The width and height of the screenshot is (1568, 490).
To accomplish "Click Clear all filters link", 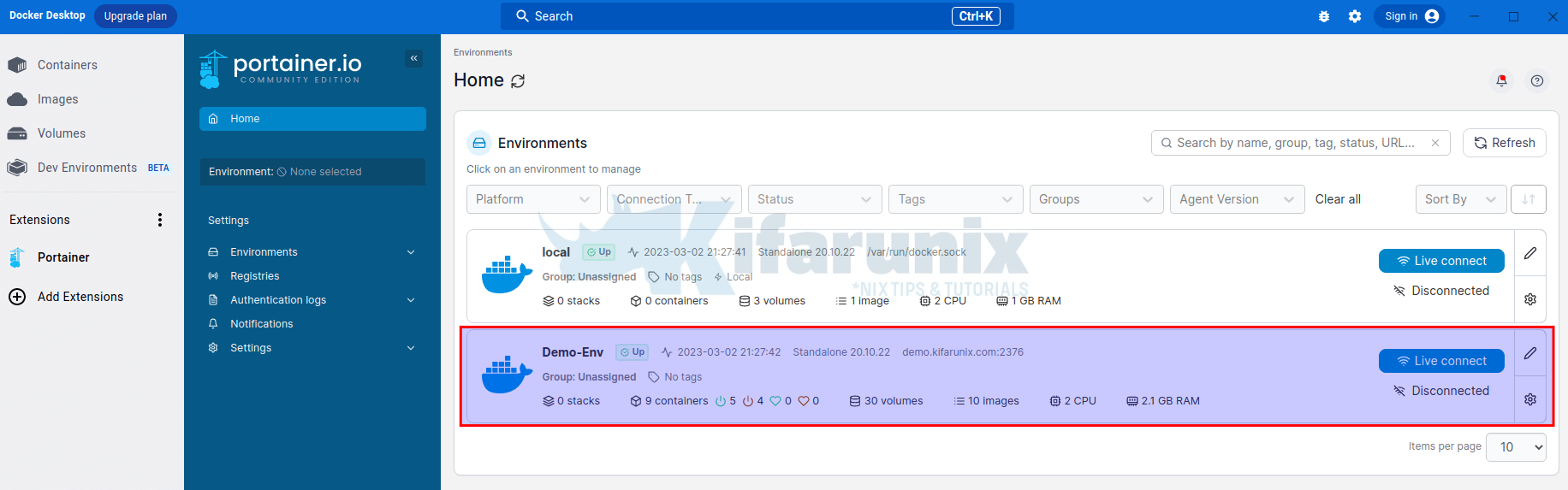I will point(1337,199).
